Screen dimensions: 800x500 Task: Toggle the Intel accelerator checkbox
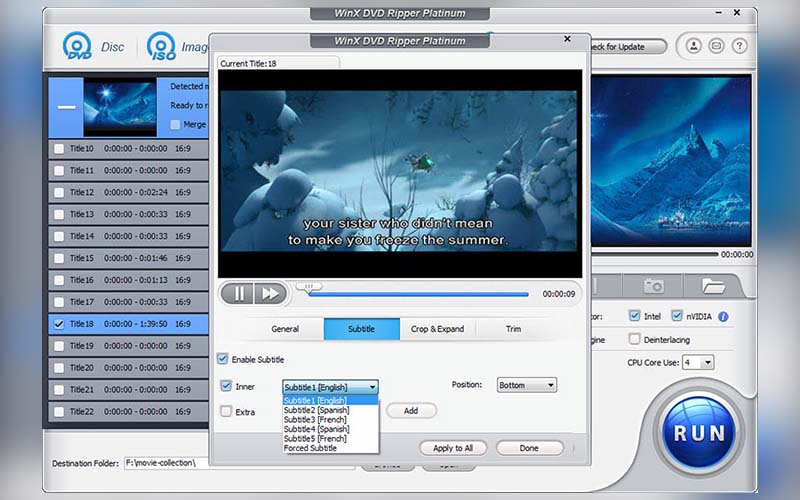634,316
